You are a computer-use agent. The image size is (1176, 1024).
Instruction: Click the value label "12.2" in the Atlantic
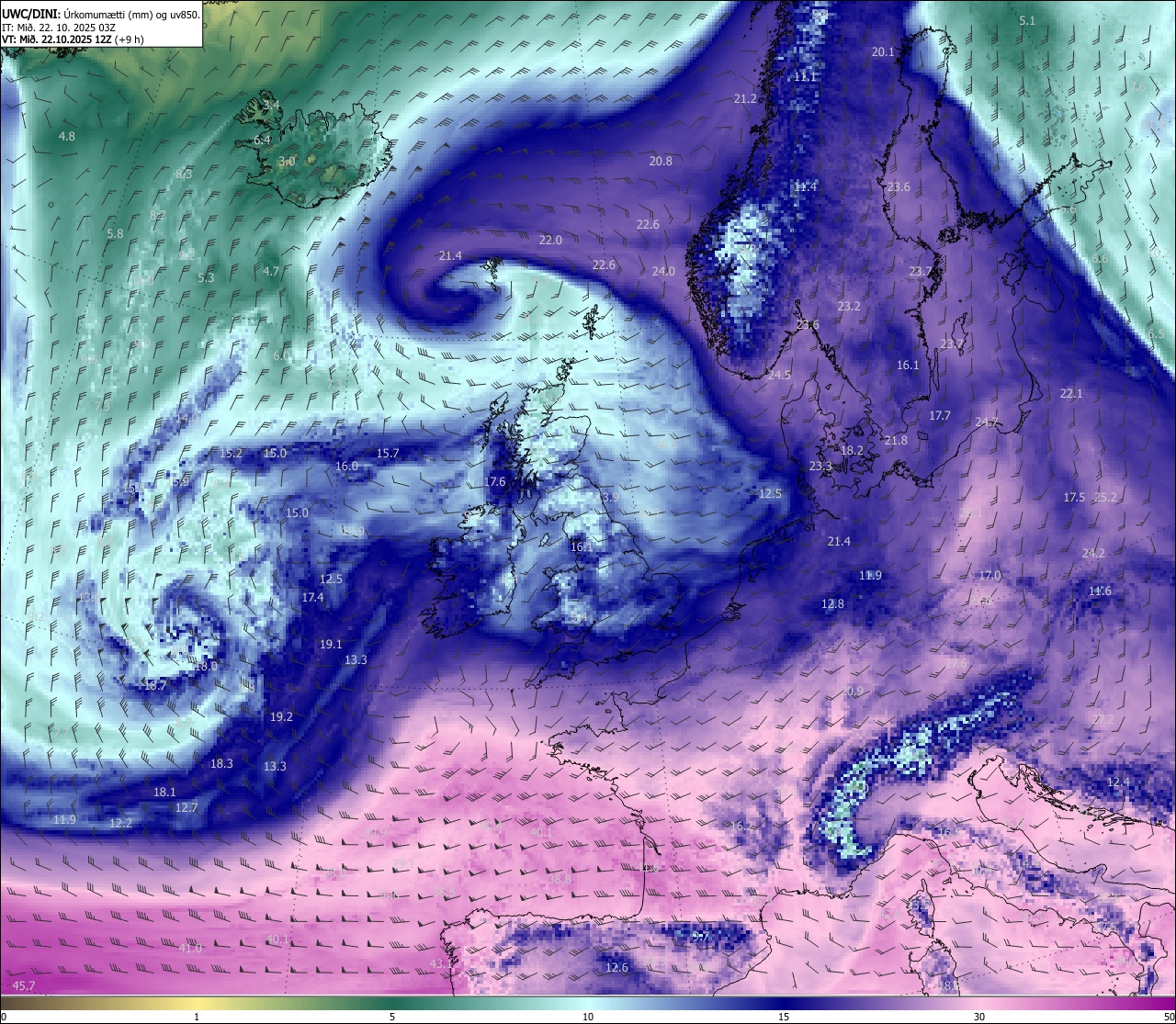tap(120, 823)
